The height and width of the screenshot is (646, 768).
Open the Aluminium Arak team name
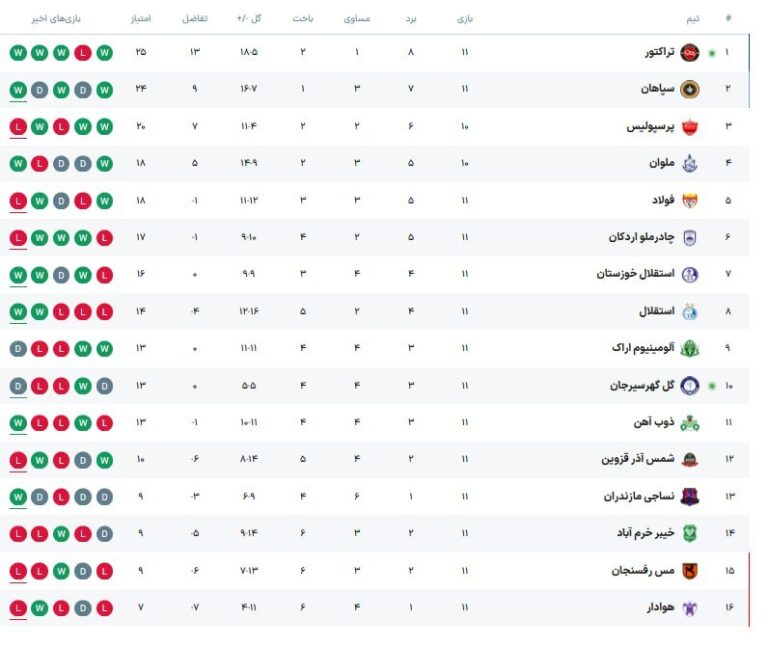[643, 348]
